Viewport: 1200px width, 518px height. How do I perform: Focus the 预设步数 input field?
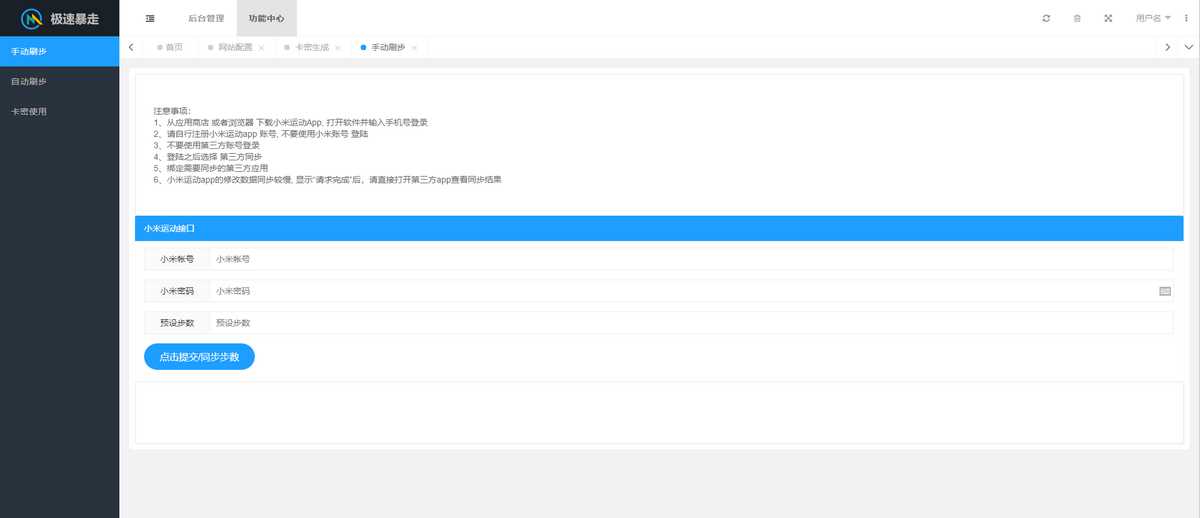click(x=690, y=323)
